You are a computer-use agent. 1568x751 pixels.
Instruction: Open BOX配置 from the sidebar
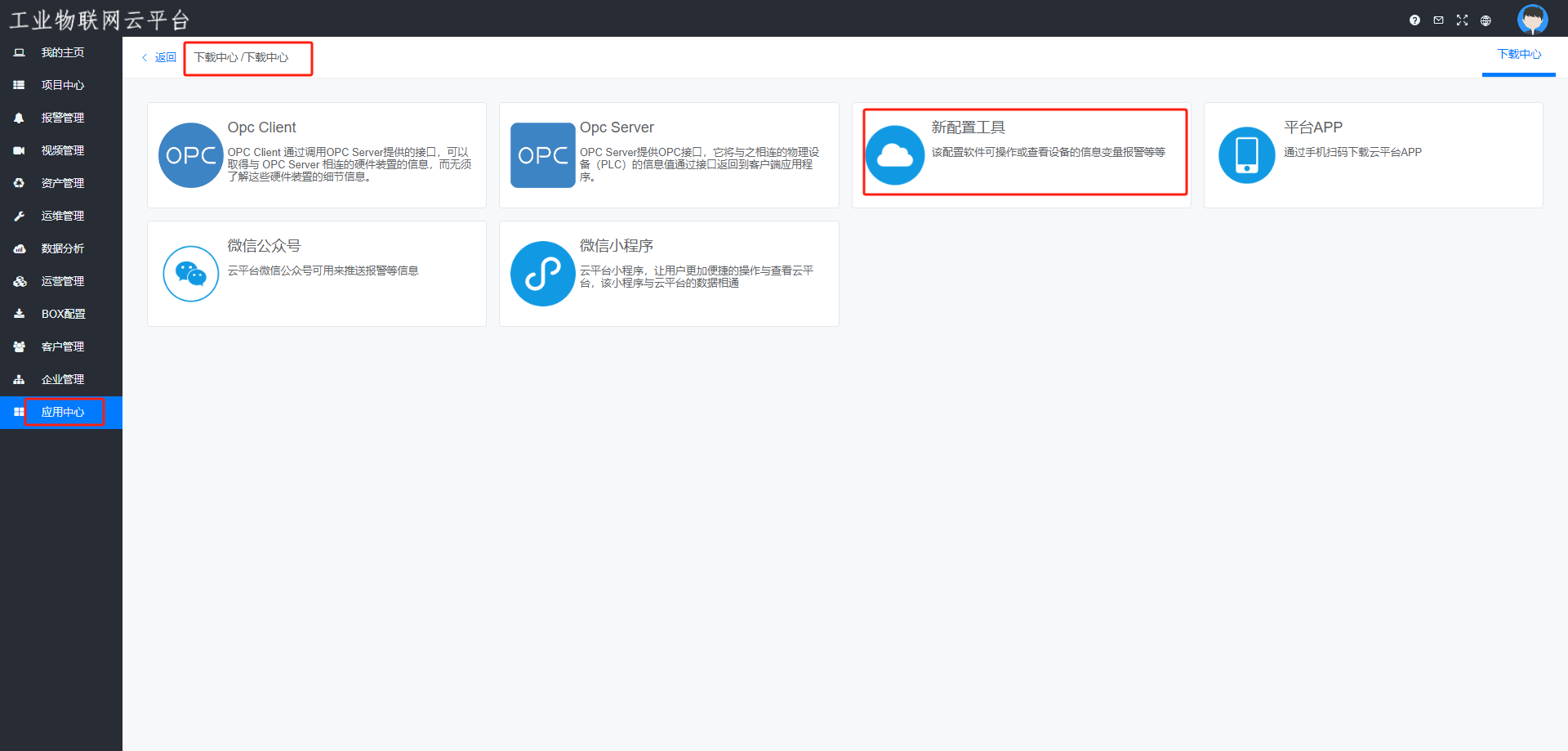[63, 314]
